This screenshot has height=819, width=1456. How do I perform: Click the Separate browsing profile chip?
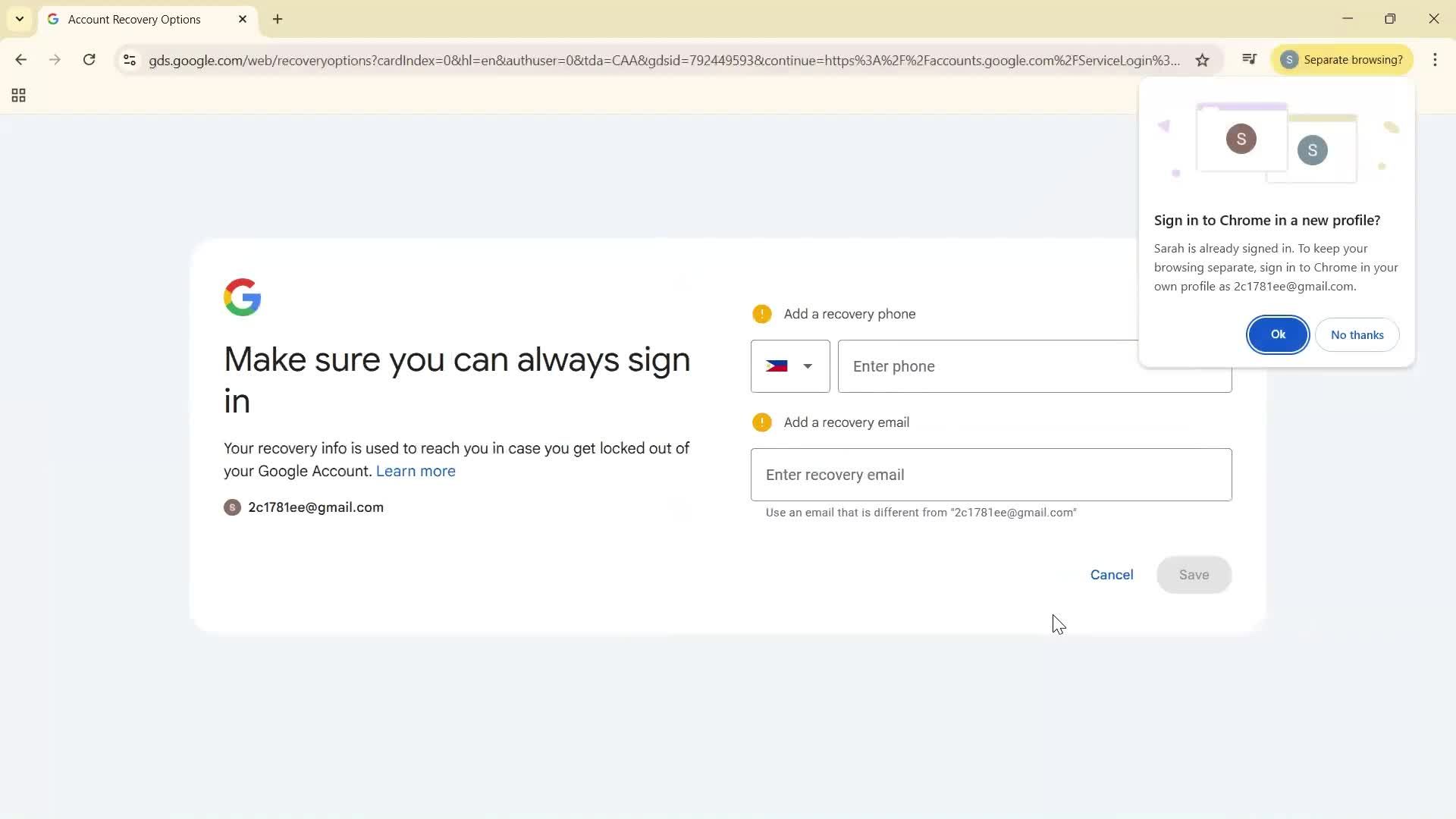1341,59
